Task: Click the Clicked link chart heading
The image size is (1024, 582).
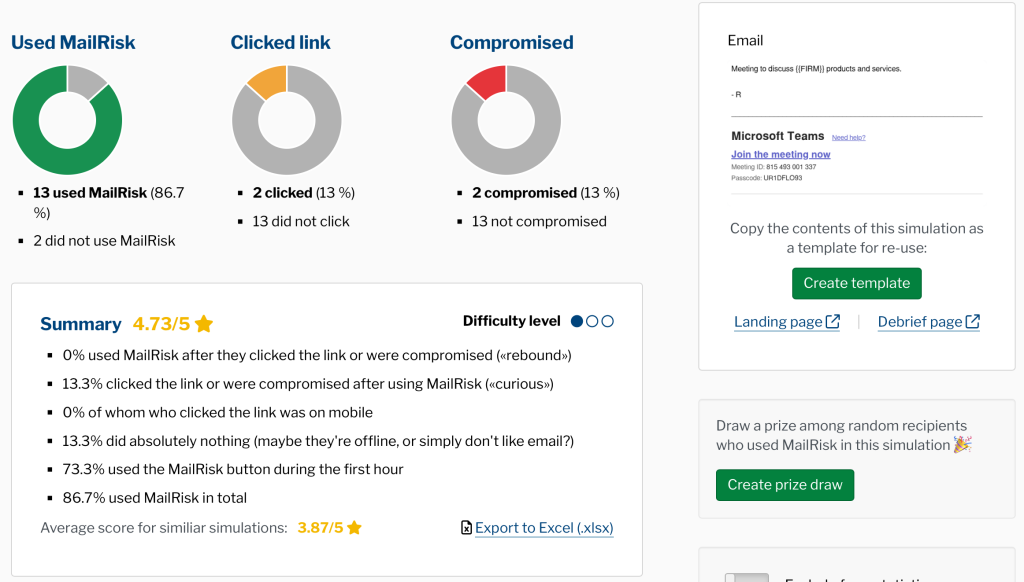Action: click(x=280, y=42)
